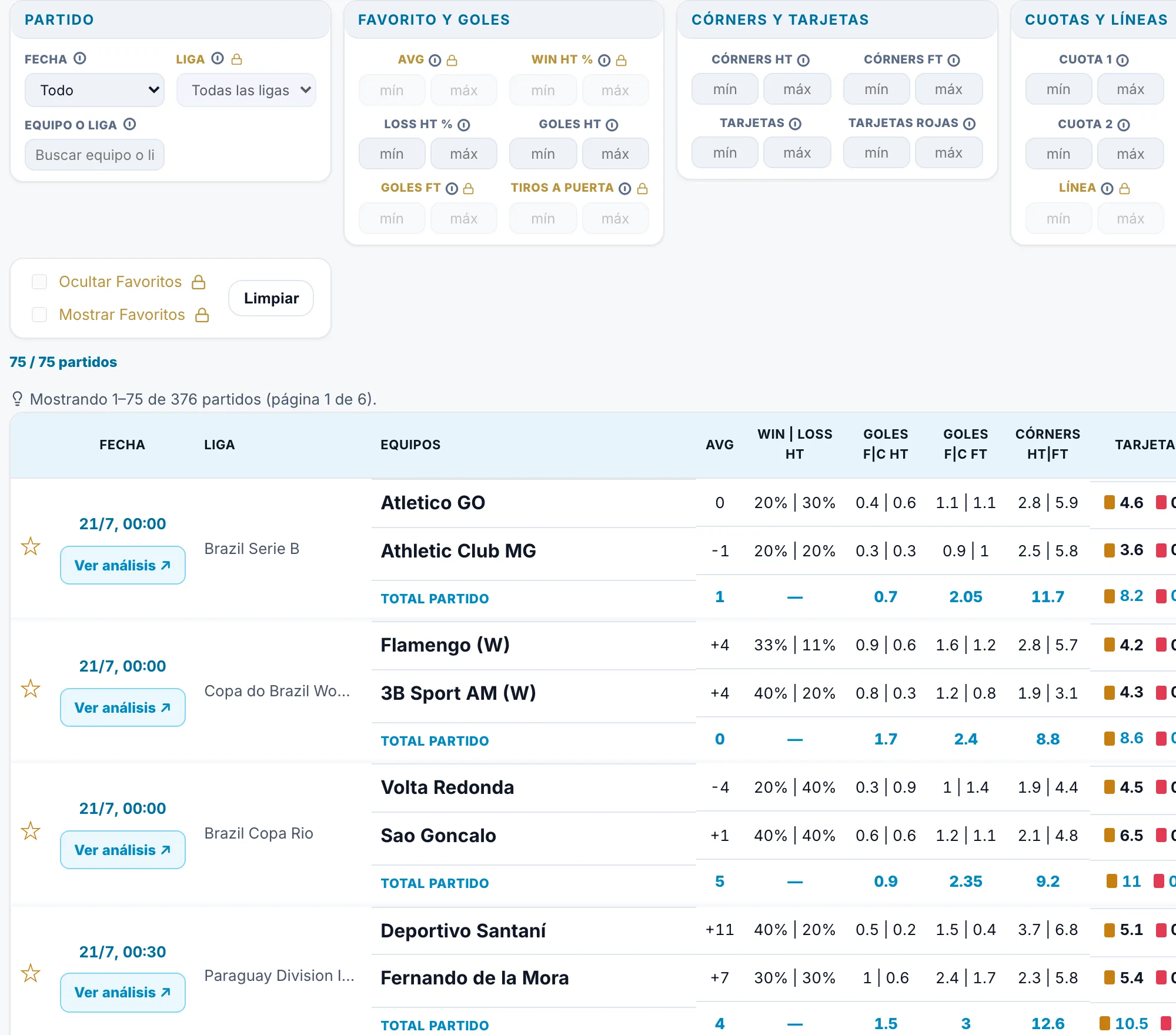The height and width of the screenshot is (1035, 1176).
Task: Click the TARJETAS máx field
Action: coord(797,152)
